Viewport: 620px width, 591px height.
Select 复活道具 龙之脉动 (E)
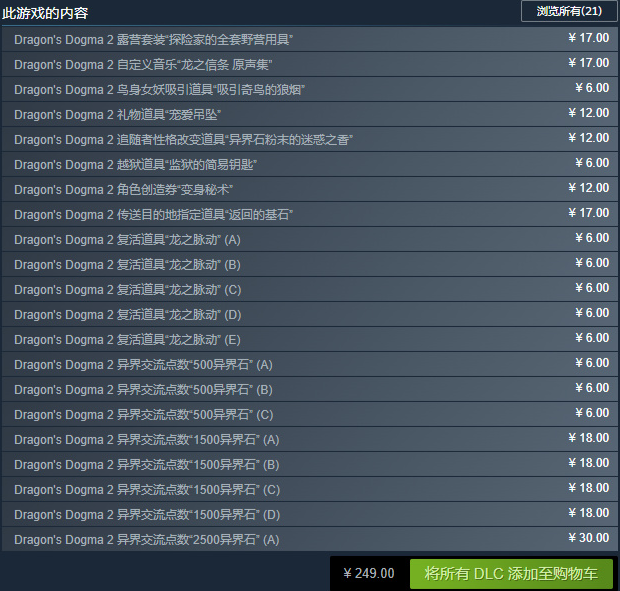(310, 339)
